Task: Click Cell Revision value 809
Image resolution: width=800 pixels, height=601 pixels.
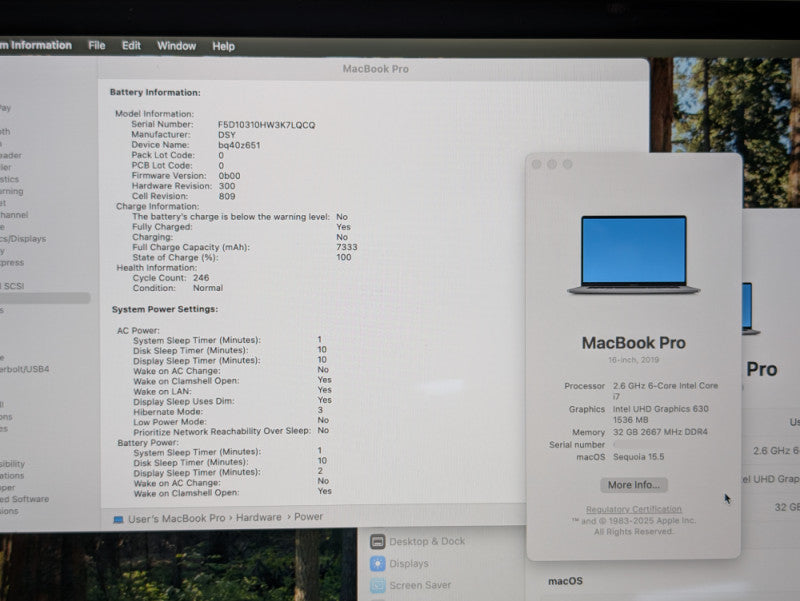Action: [x=227, y=196]
